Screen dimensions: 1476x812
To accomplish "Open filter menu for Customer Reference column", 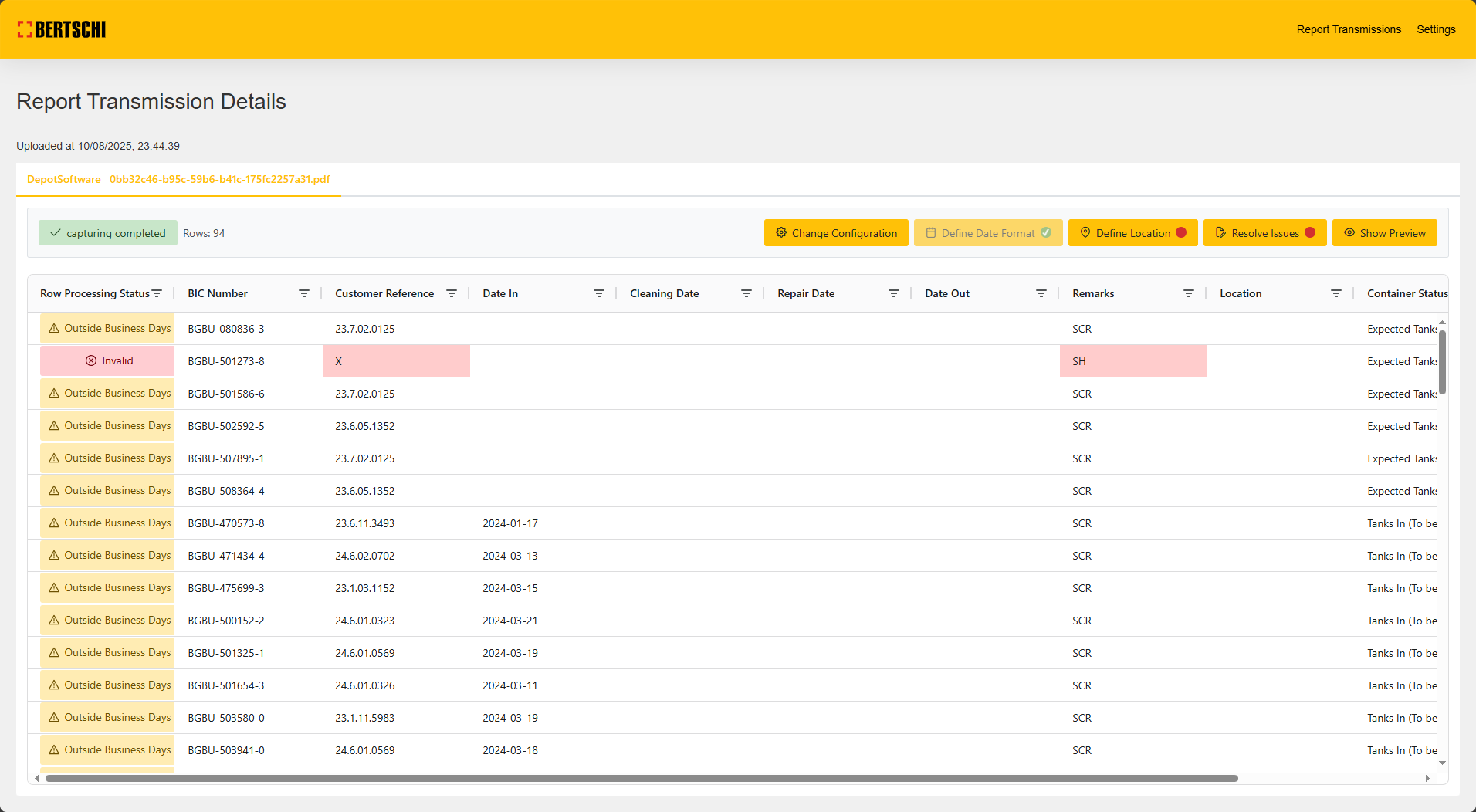I will (x=452, y=293).
